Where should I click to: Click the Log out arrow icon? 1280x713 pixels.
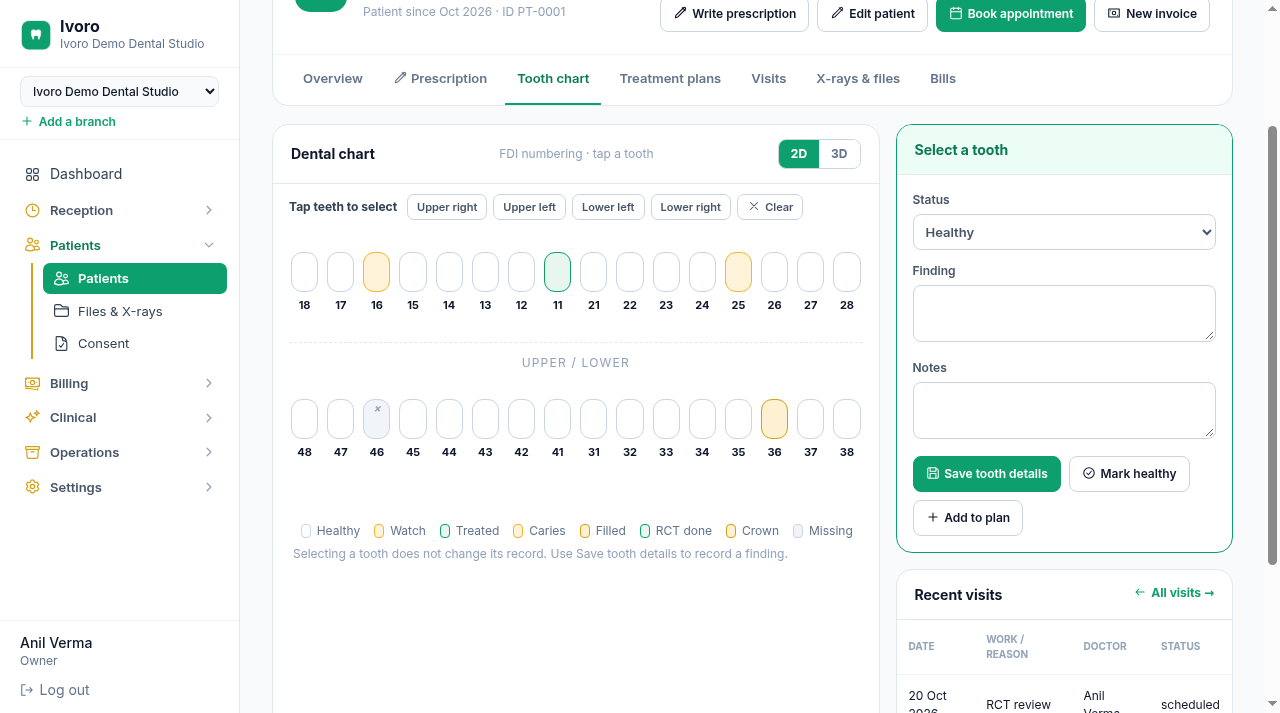27,690
